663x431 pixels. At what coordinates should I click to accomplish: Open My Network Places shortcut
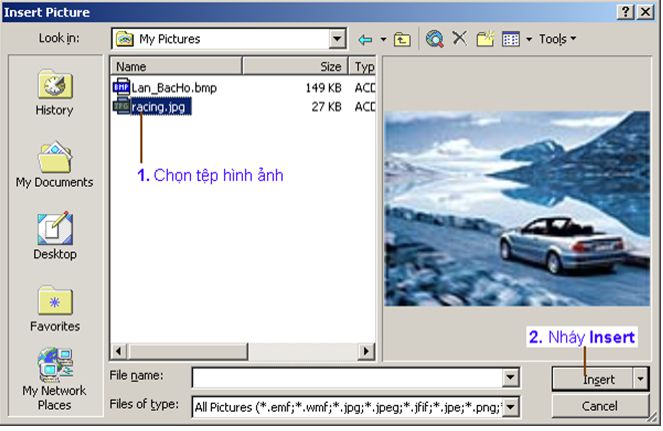pyautogui.click(x=54, y=379)
